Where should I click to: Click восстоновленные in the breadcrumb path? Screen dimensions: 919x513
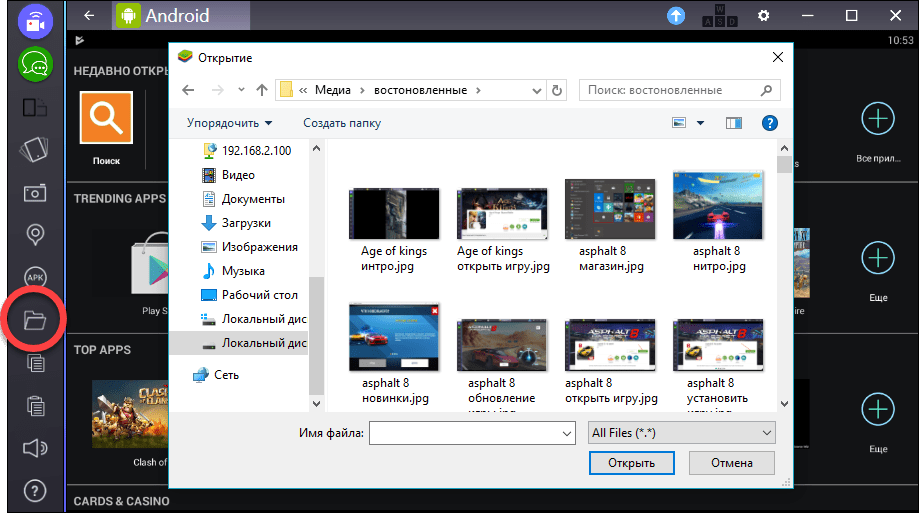(x=420, y=90)
